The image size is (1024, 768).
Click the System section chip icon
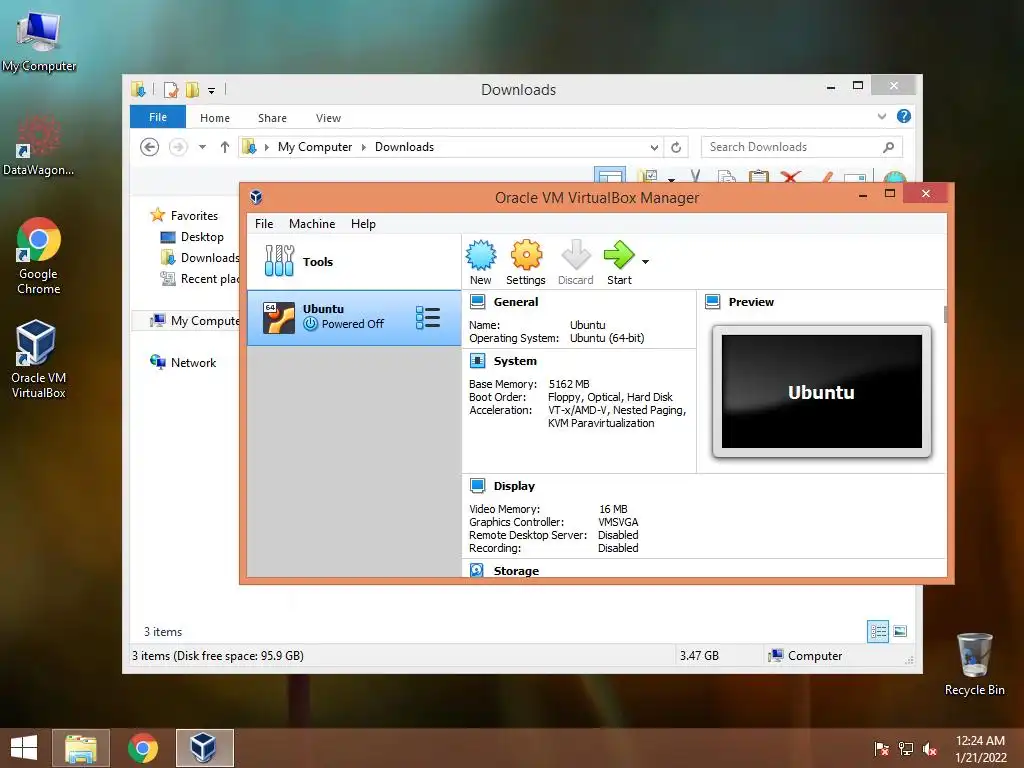(x=477, y=360)
